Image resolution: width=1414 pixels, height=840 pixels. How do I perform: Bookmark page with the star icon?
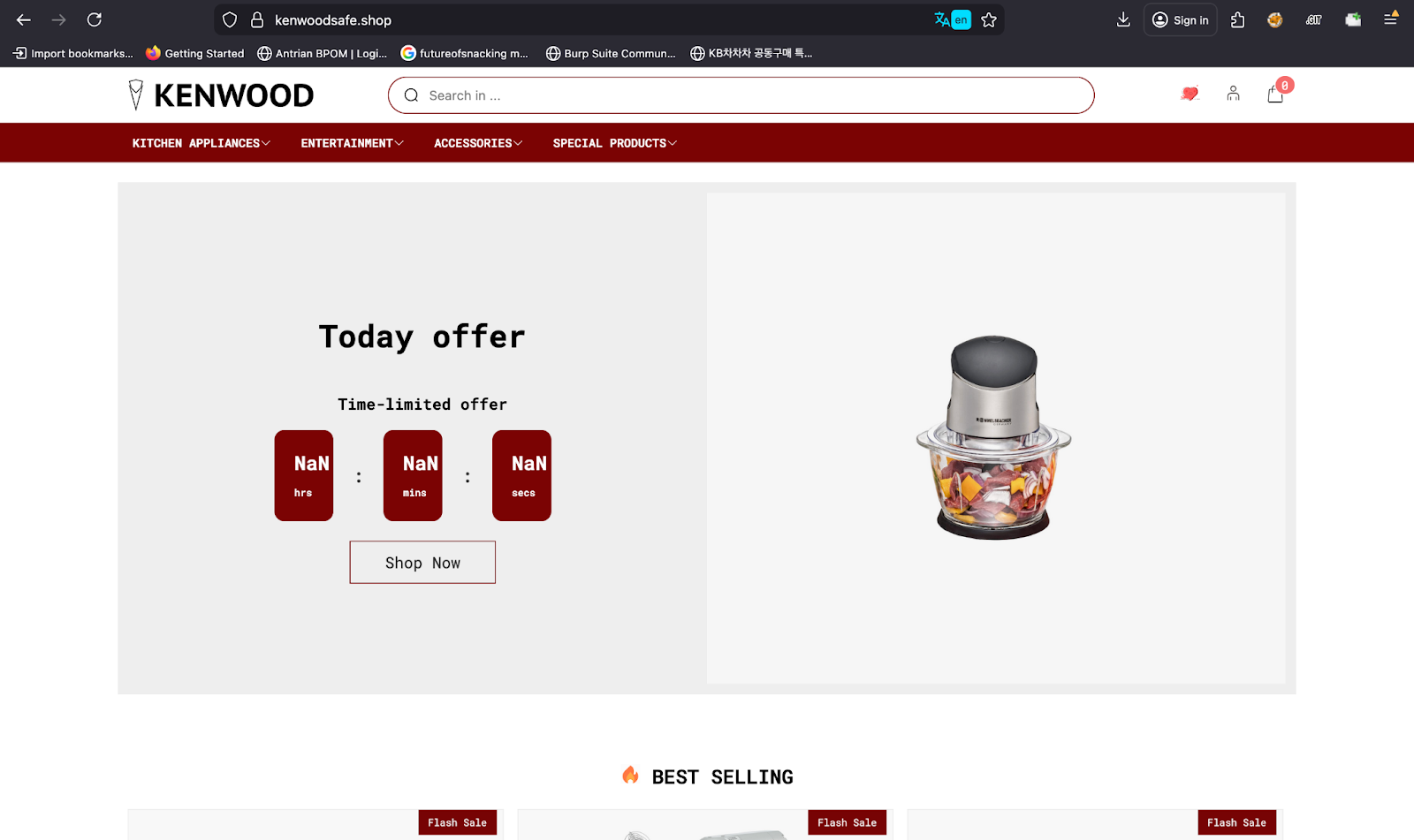989,19
